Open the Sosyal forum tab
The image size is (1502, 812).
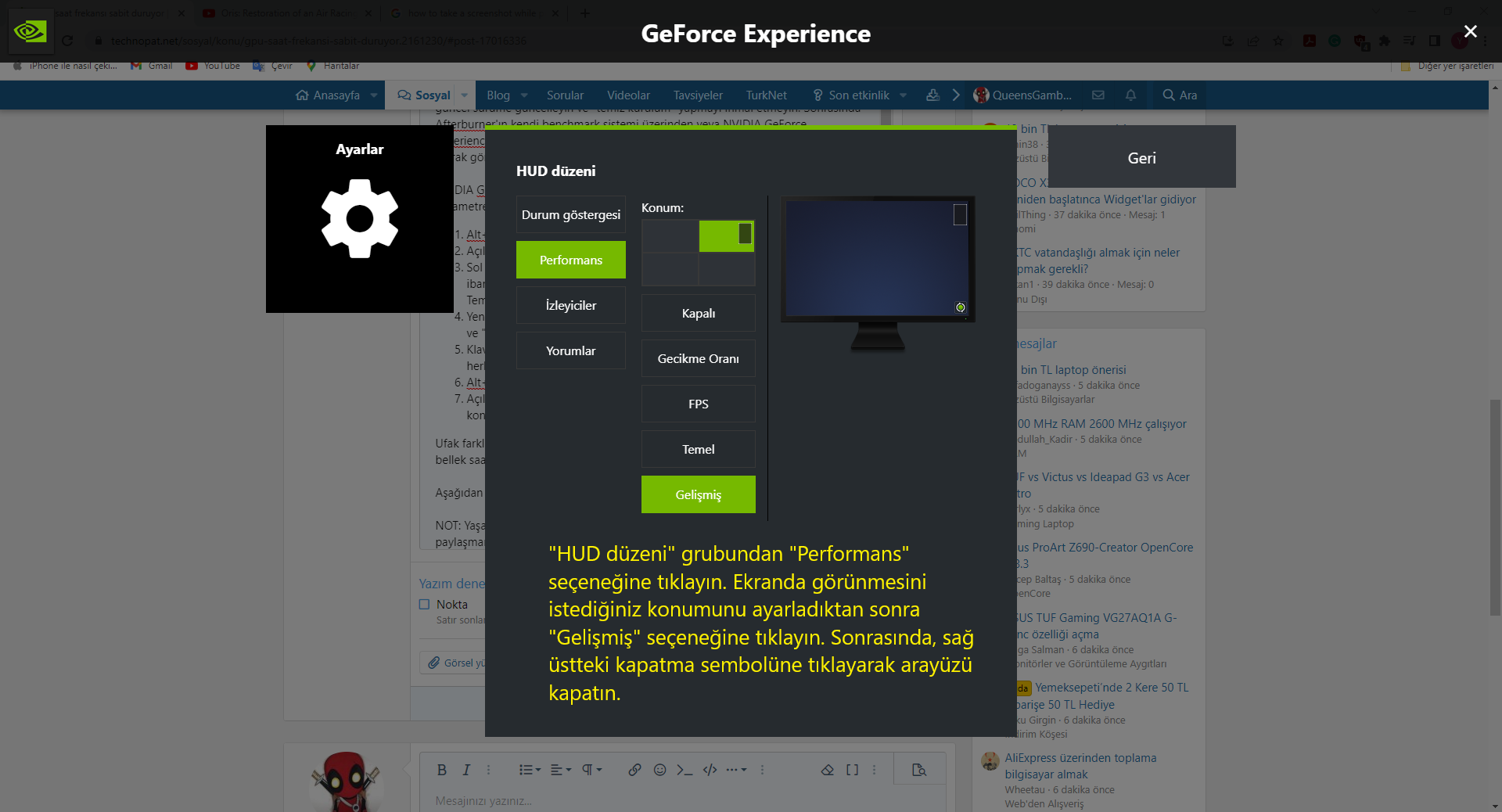coord(424,95)
